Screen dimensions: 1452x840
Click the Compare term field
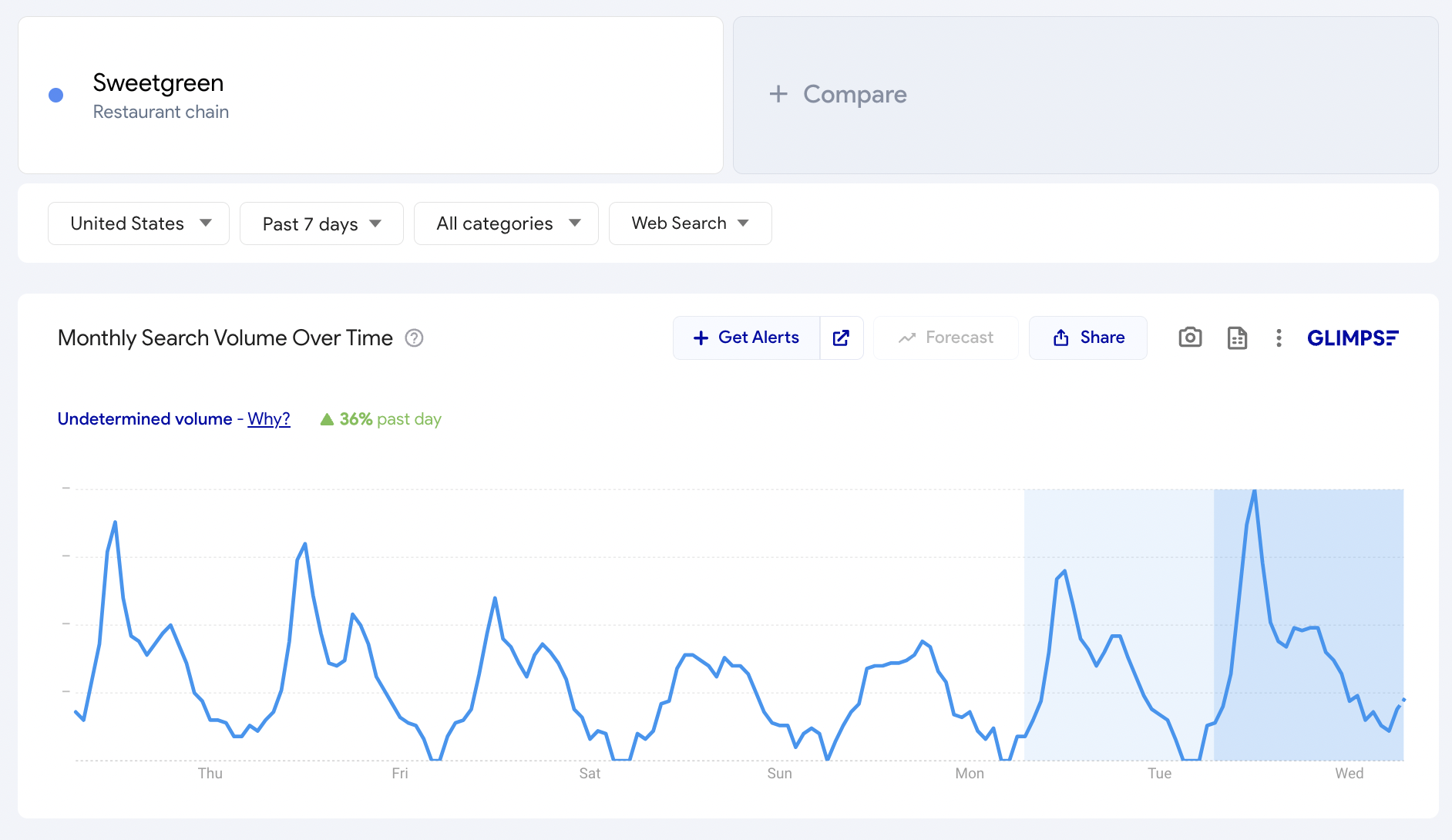(x=1086, y=95)
